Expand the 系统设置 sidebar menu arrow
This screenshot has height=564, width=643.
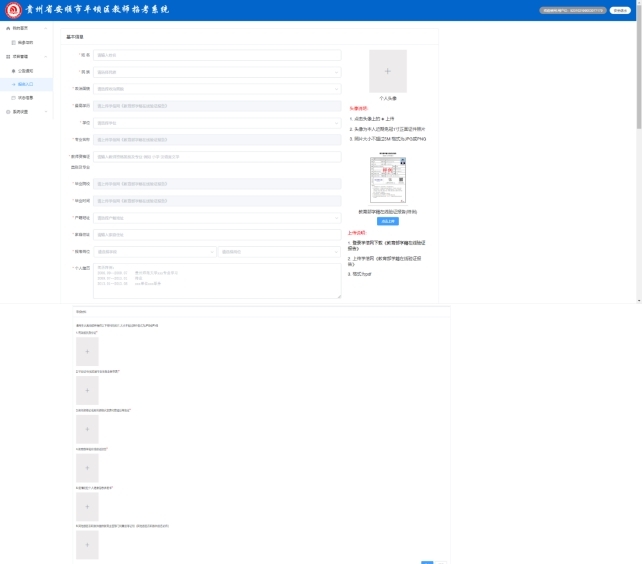(46, 111)
